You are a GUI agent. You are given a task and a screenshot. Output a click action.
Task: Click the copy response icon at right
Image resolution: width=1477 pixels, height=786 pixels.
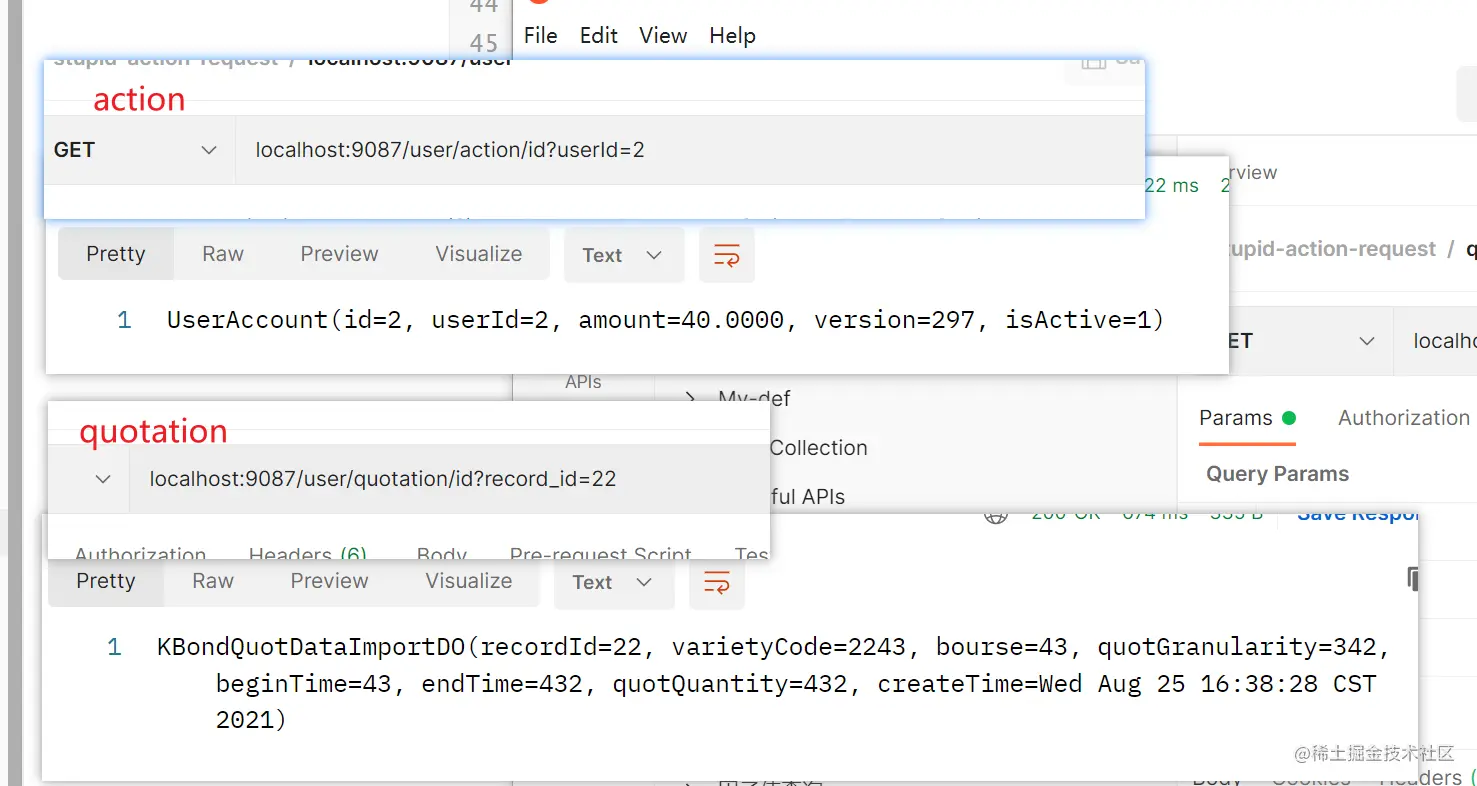coord(1413,579)
